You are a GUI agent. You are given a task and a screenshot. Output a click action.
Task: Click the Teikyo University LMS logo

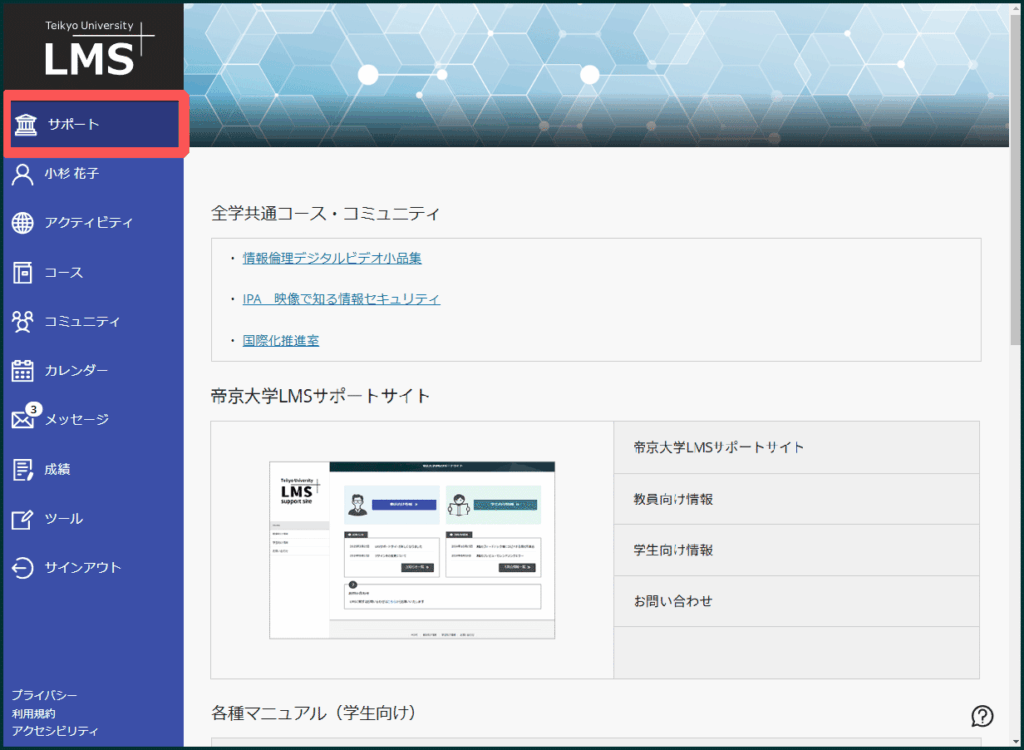pyautogui.click(x=99, y=47)
